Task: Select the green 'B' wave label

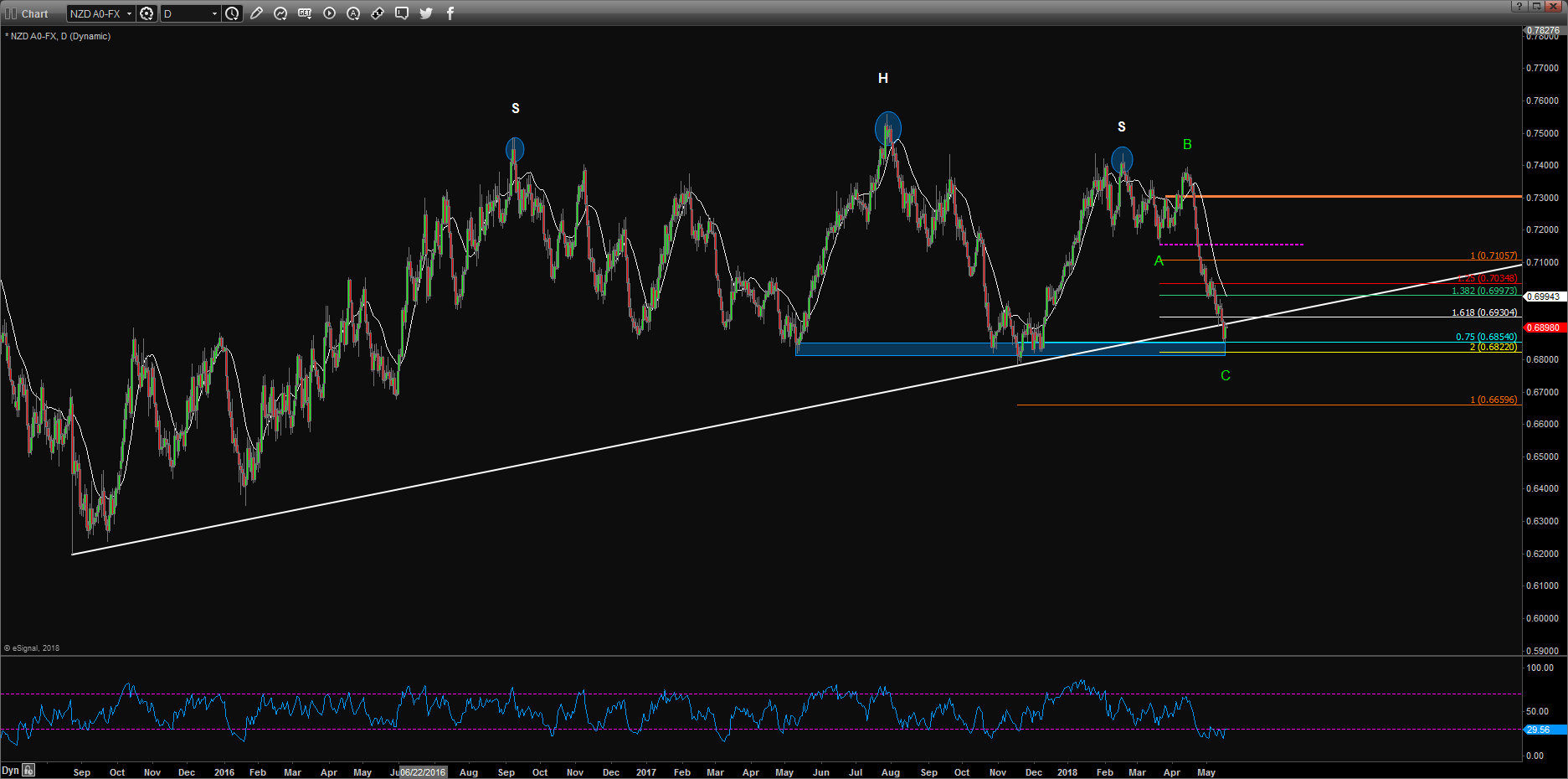Action: click(x=1187, y=145)
